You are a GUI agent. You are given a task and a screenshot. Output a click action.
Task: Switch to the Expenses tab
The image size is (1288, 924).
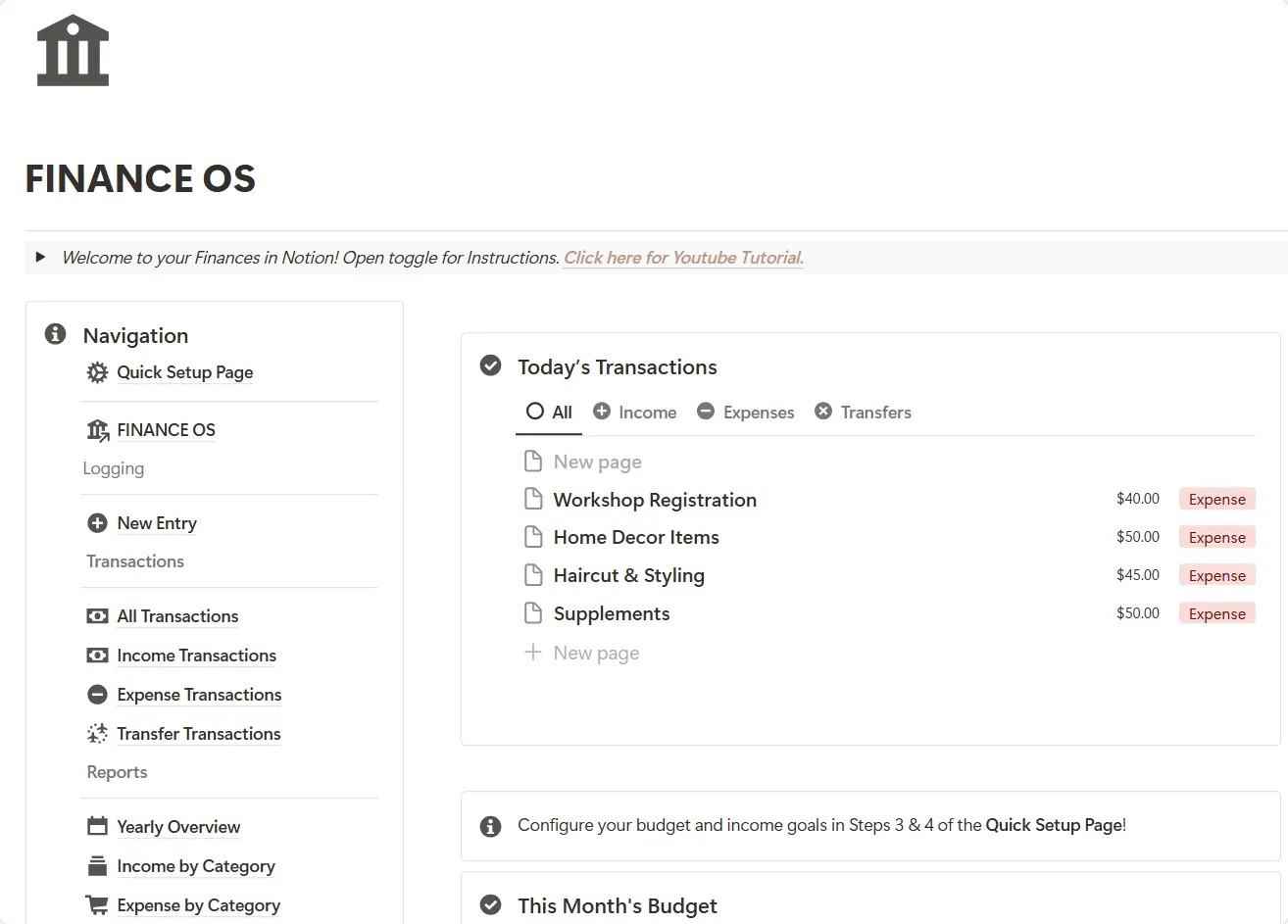point(746,413)
